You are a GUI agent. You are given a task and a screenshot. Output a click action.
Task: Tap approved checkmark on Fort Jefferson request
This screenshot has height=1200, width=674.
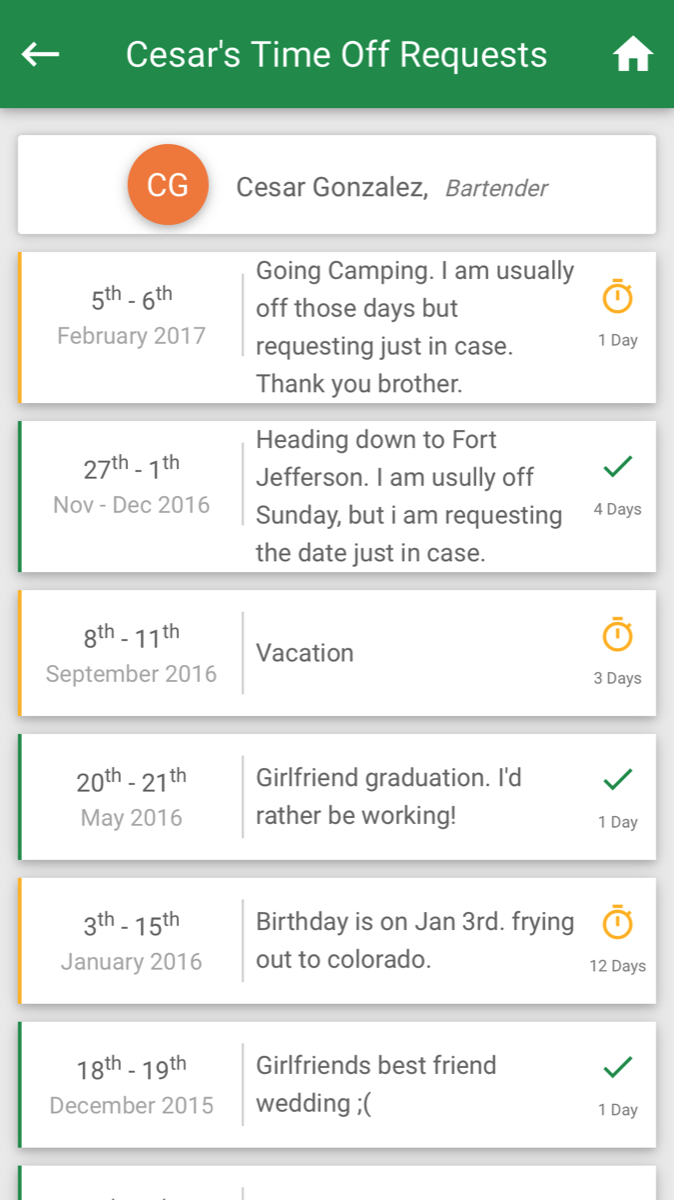click(618, 466)
